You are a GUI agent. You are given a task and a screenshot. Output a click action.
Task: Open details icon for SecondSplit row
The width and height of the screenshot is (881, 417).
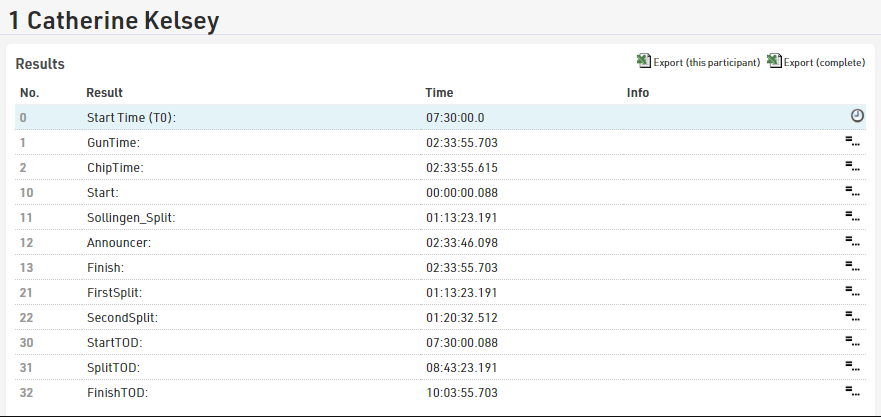852,317
